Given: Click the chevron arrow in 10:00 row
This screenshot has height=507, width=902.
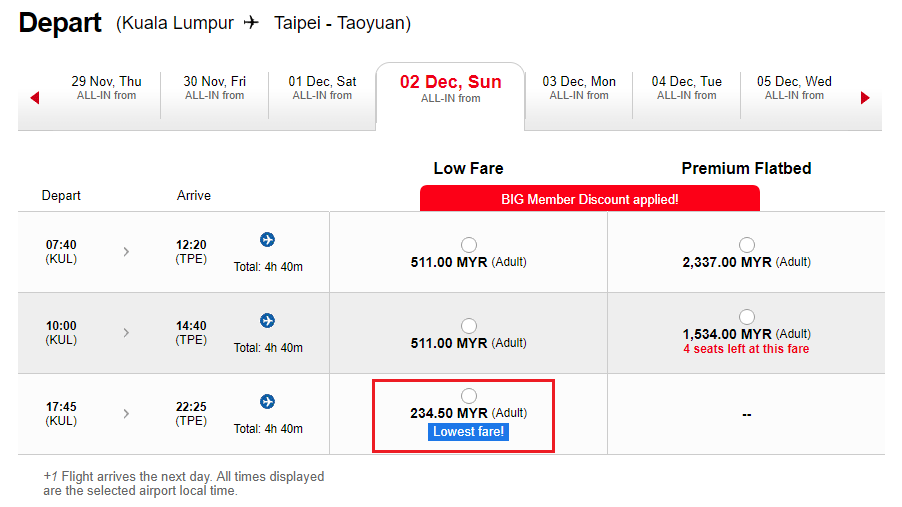Looking at the screenshot, I should point(126,333).
